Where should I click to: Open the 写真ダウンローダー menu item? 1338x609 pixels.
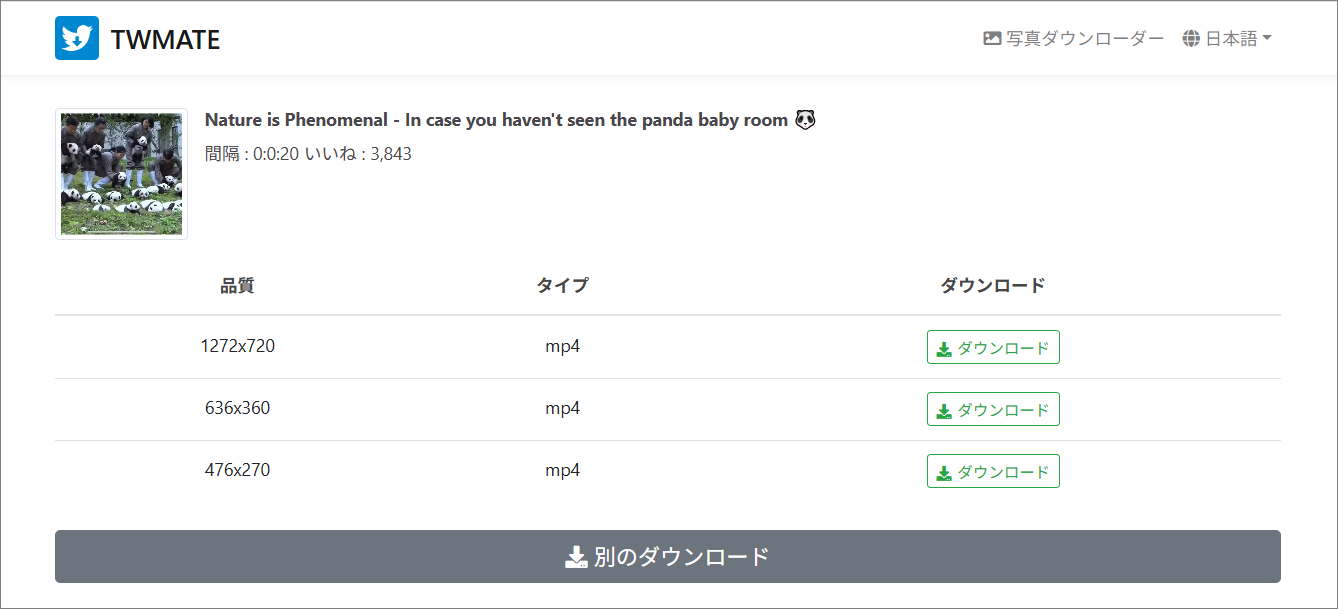click(1073, 37)
